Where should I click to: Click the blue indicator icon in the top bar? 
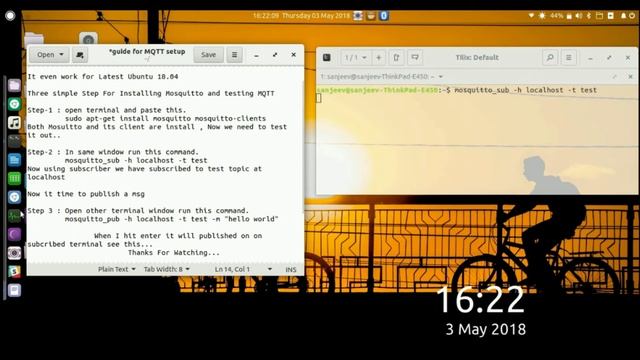(x=384, y=16)
